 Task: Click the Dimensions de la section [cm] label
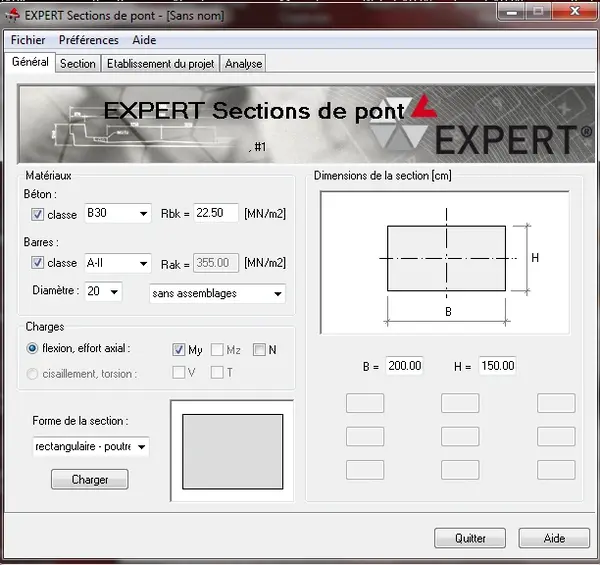[383, 176]
